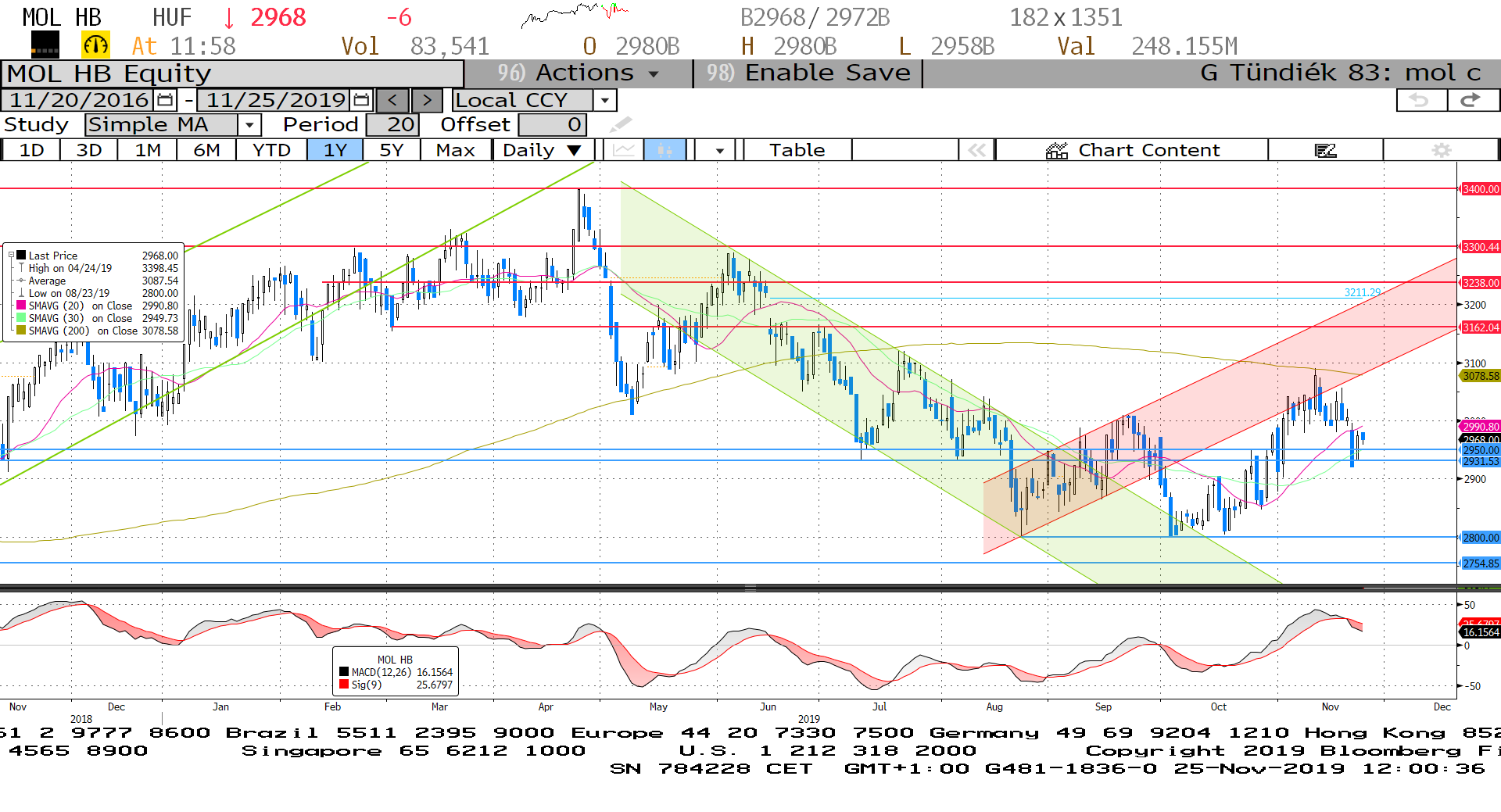Collapse panel with double left chevron
The height and width of the screenshot is (812, 1501).
[x=976, y=150]
